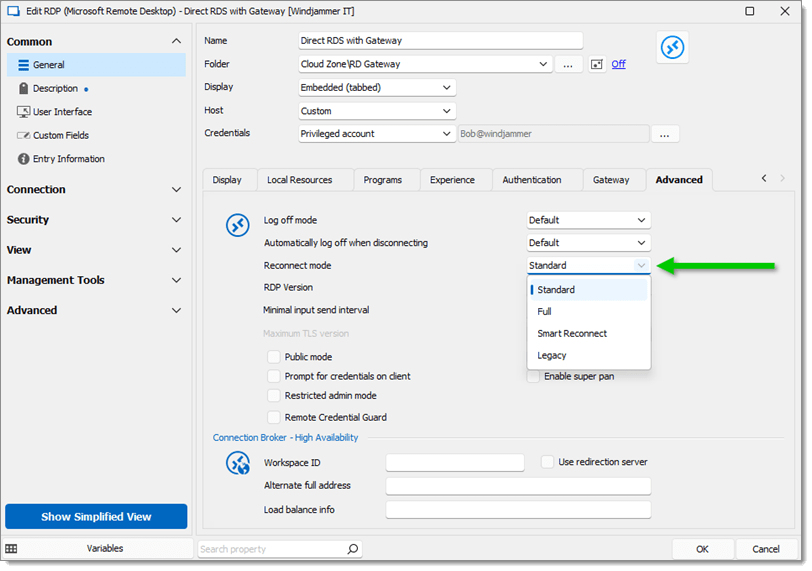Screen dimensions: 812x571
Task: Click the folder picker icon next to Off
Action: pyautogui.click(x=597, y=64)
